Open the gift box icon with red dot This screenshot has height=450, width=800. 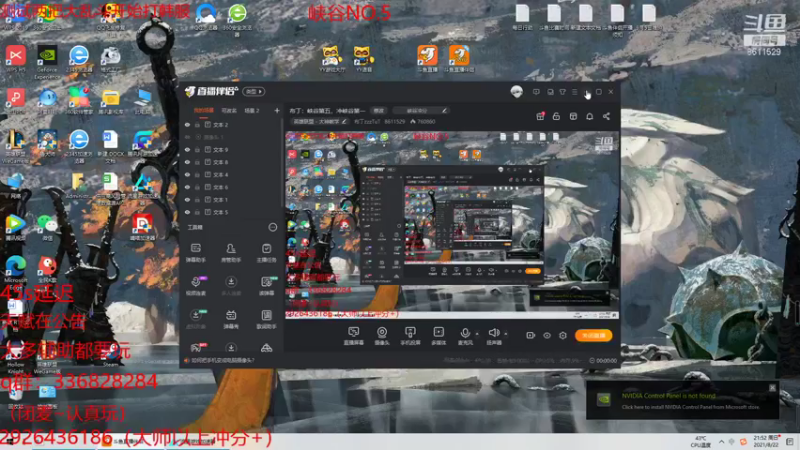(x=540, y=116)
